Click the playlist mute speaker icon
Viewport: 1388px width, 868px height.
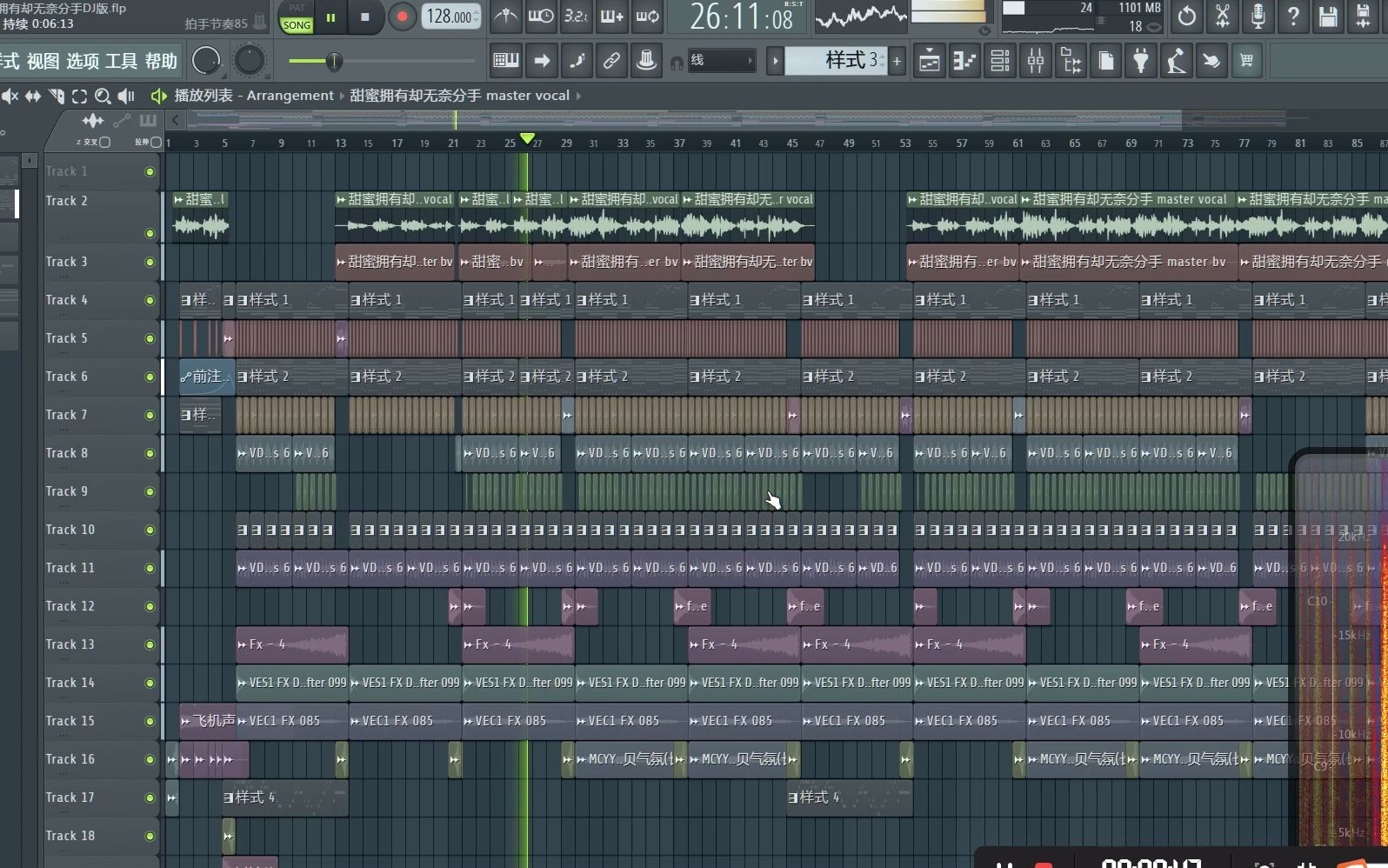10,96
